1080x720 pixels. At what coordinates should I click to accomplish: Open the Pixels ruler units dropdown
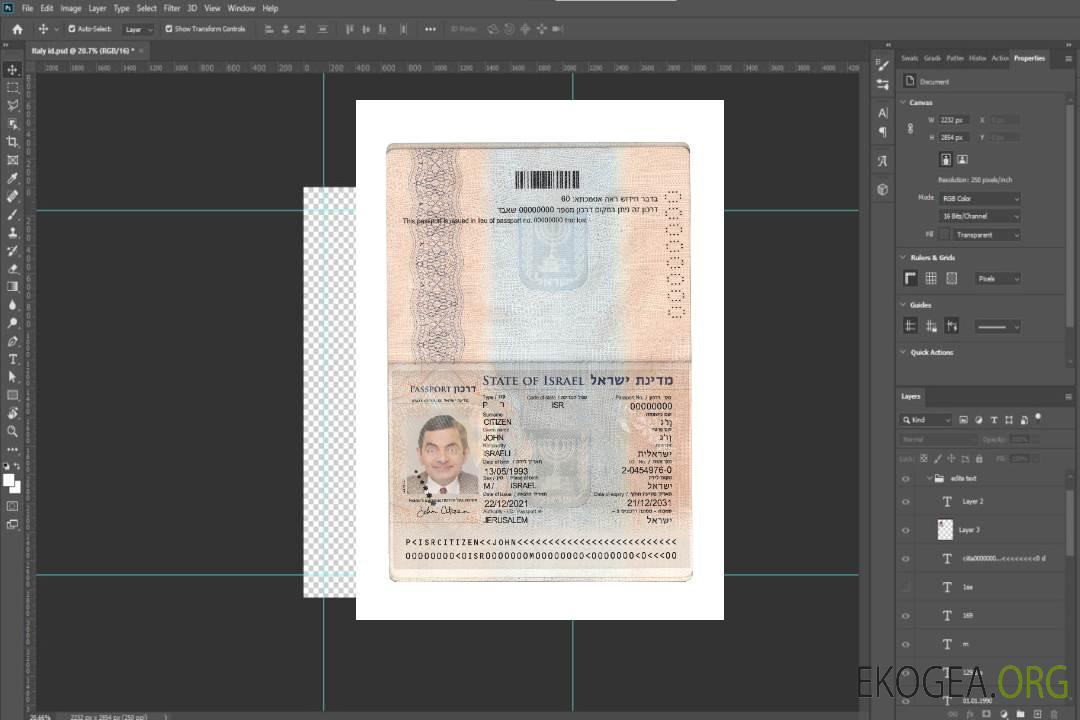point(998,279)
